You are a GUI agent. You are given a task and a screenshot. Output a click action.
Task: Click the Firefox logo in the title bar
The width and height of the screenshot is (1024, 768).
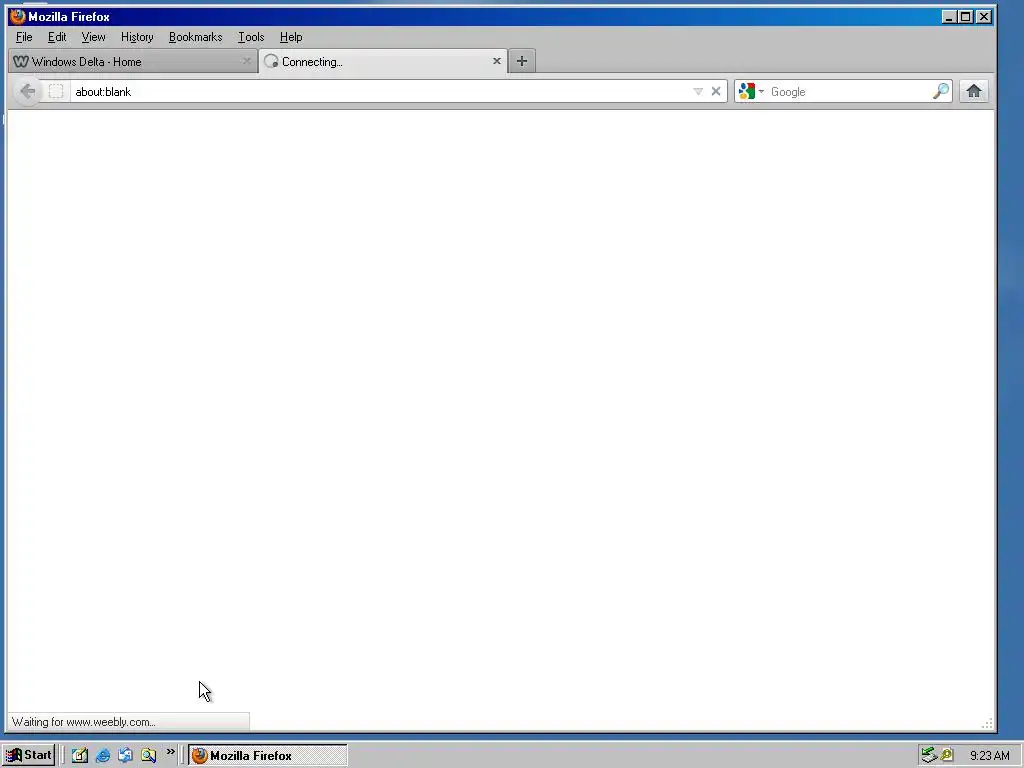[18, 16]
